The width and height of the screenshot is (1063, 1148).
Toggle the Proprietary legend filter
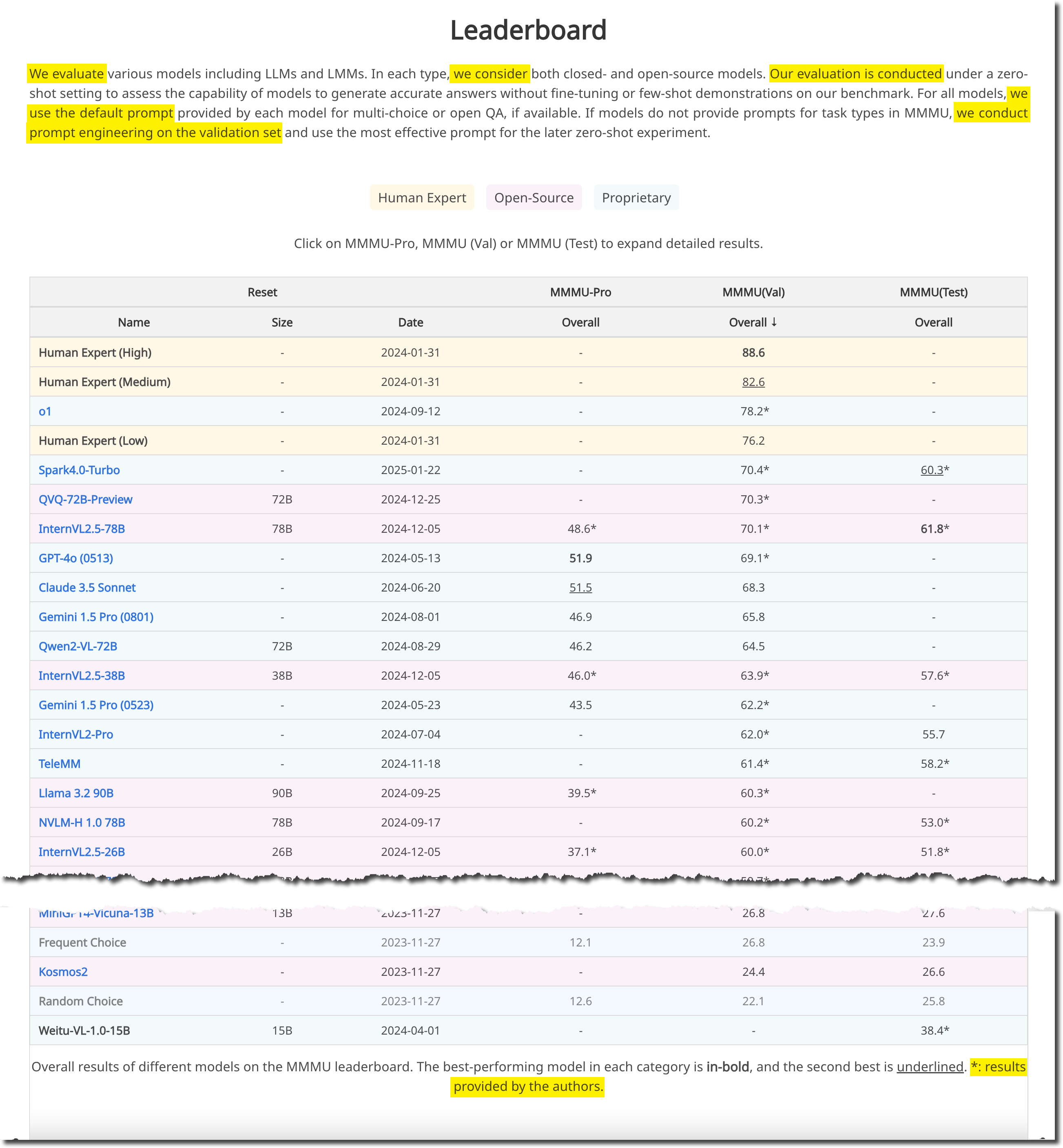pos(636,198)
